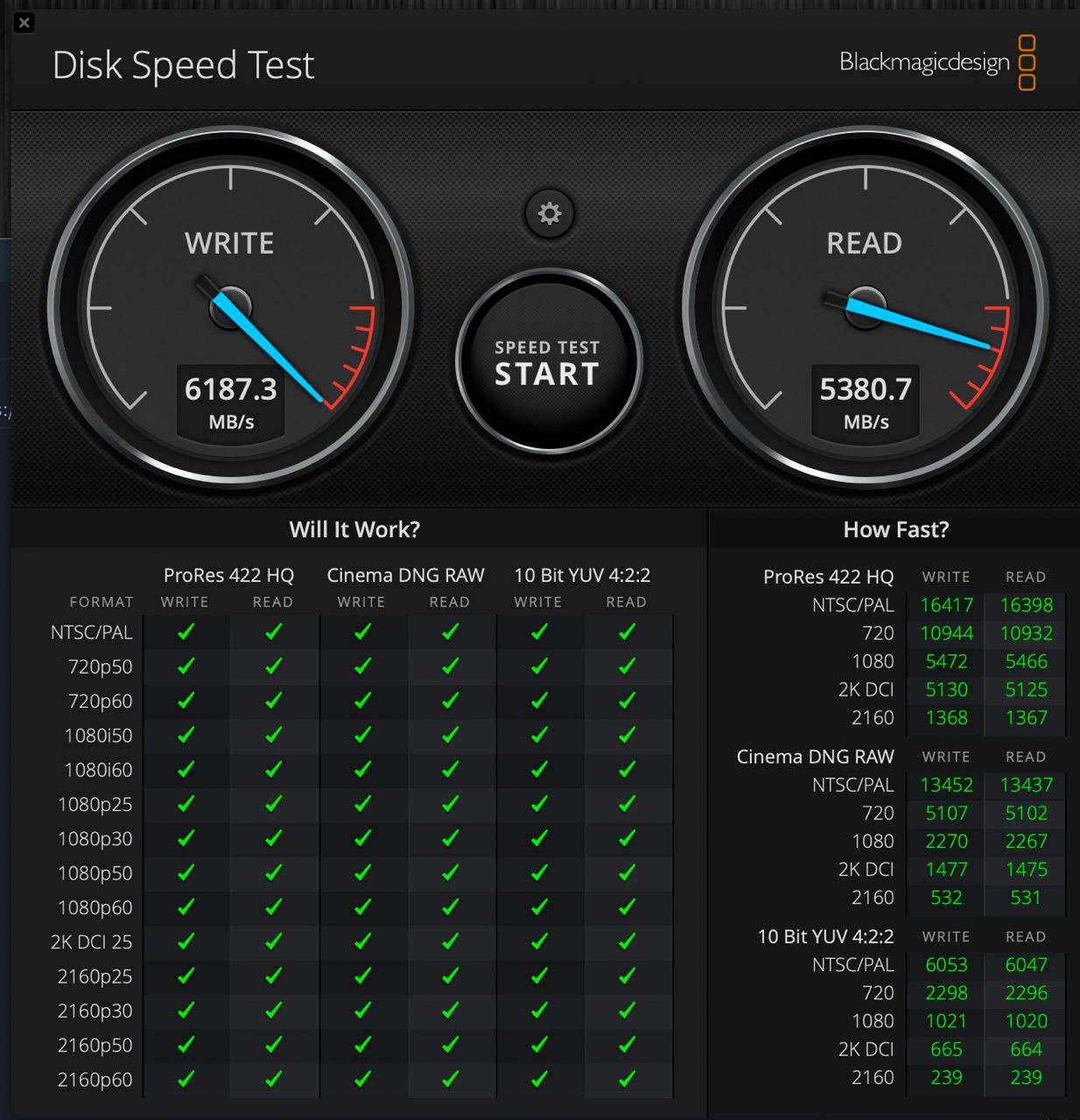Click the 1080p25 format row label

95,804
